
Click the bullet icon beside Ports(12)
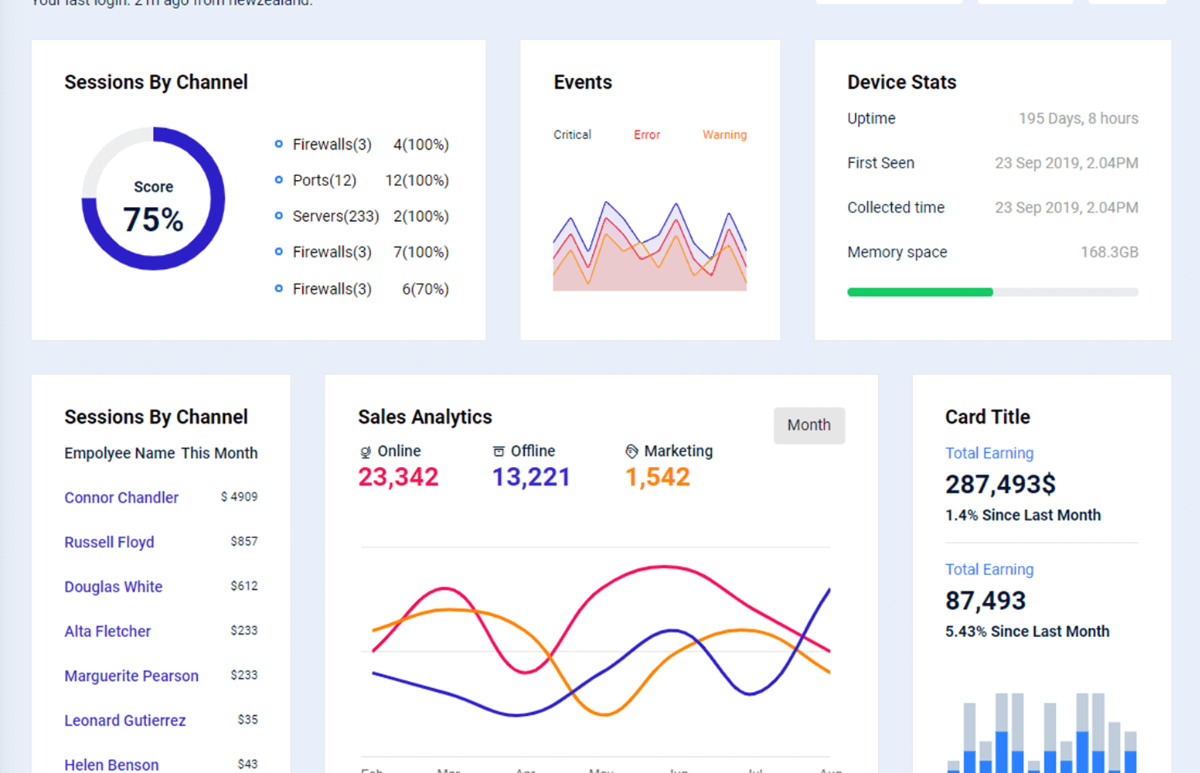point(279,180)
